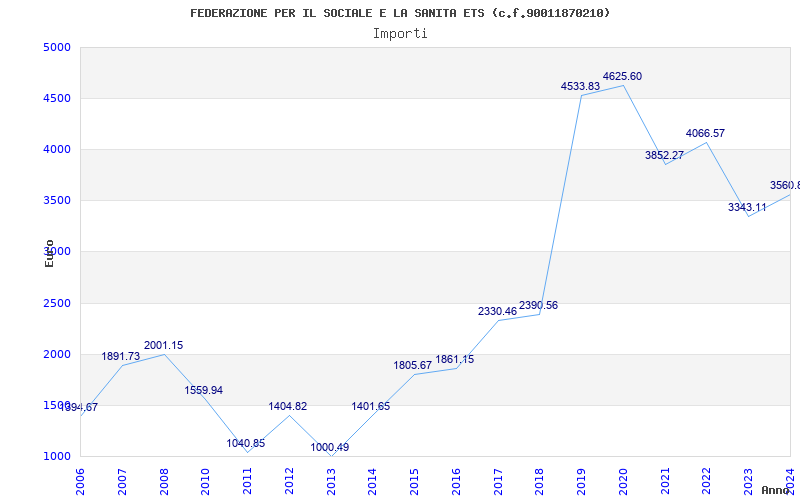The width and height of the screenshot is (800, 500).
Task: Click the peak value label 4625.60
Action: click(x=622, y=77)
